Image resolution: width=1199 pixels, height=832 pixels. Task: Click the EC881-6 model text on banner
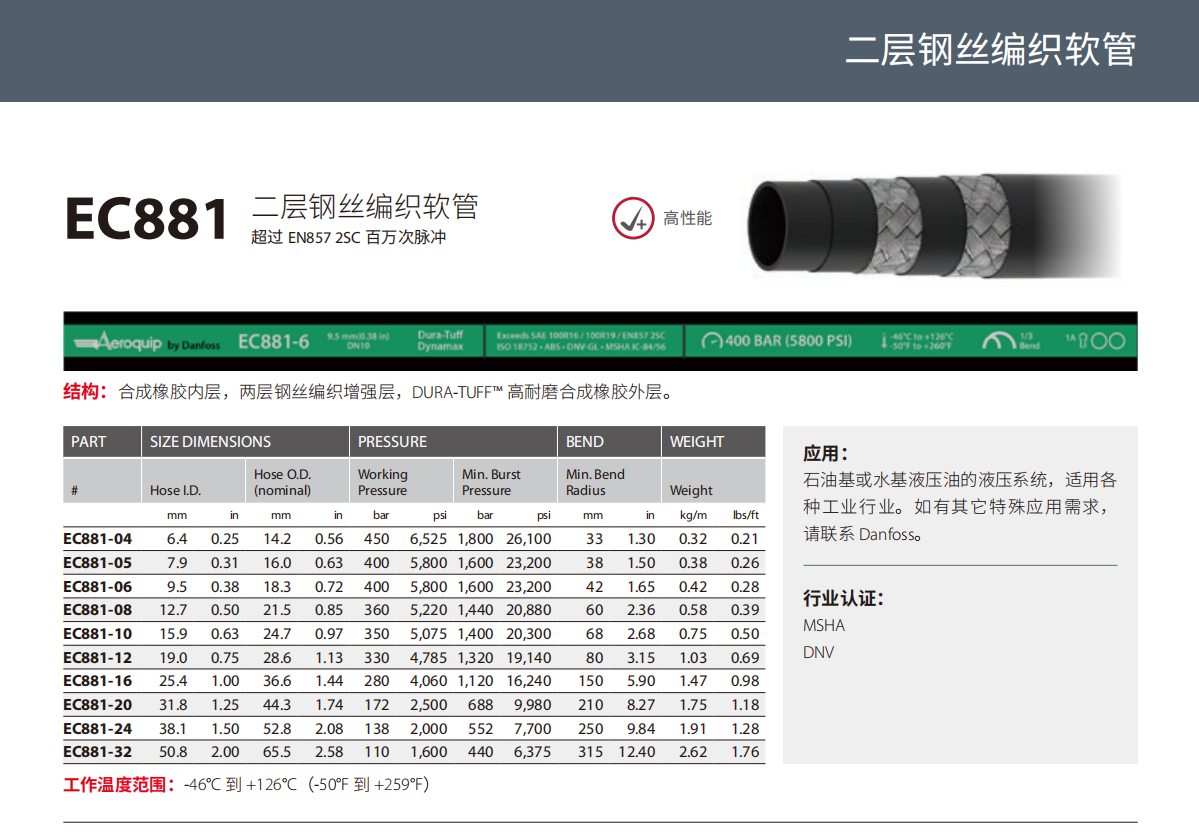coord(273,342)
